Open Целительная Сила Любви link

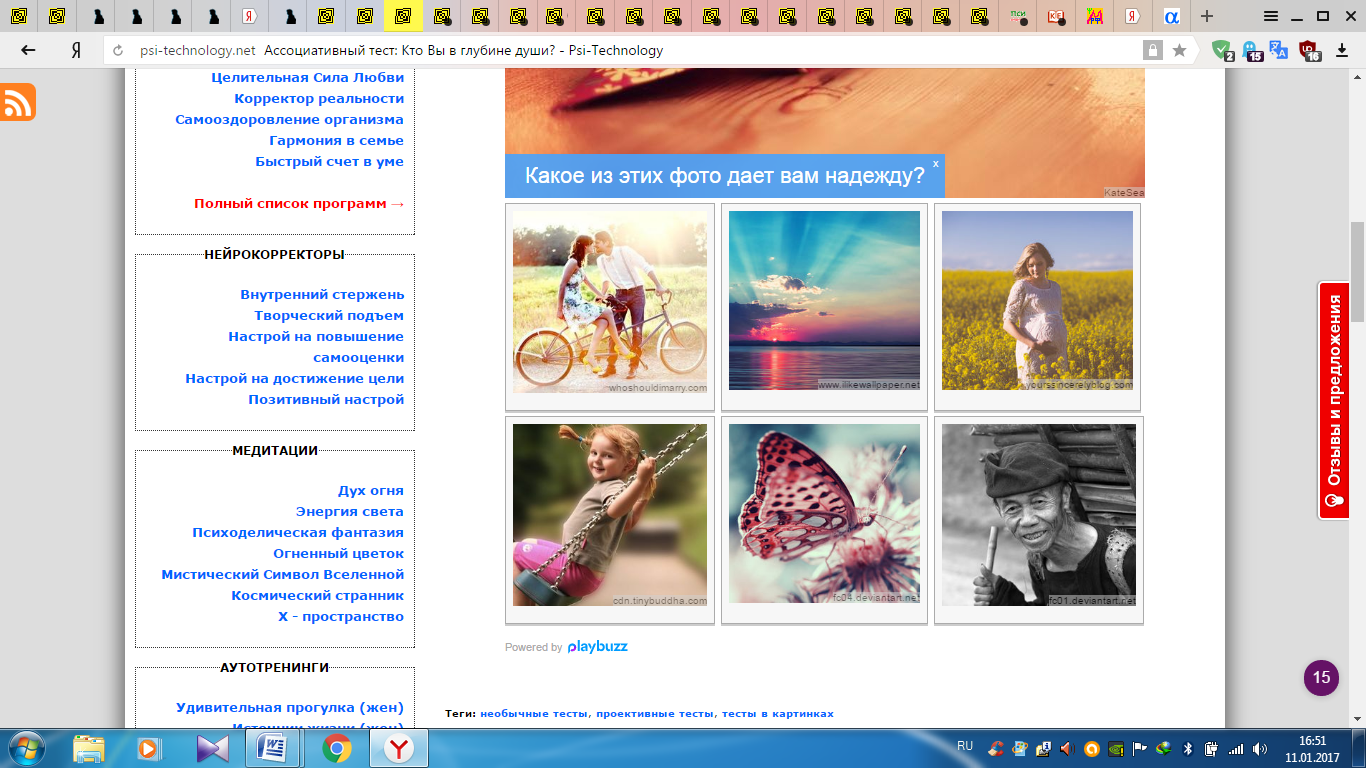(x=308, y=77)
